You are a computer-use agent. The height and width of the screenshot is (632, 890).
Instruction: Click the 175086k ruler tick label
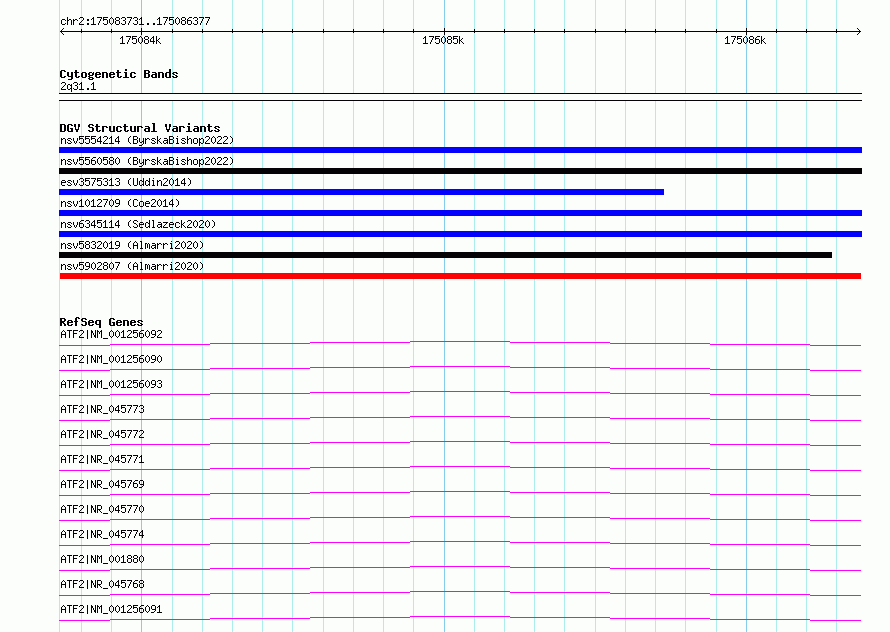(x=745, y=40)
